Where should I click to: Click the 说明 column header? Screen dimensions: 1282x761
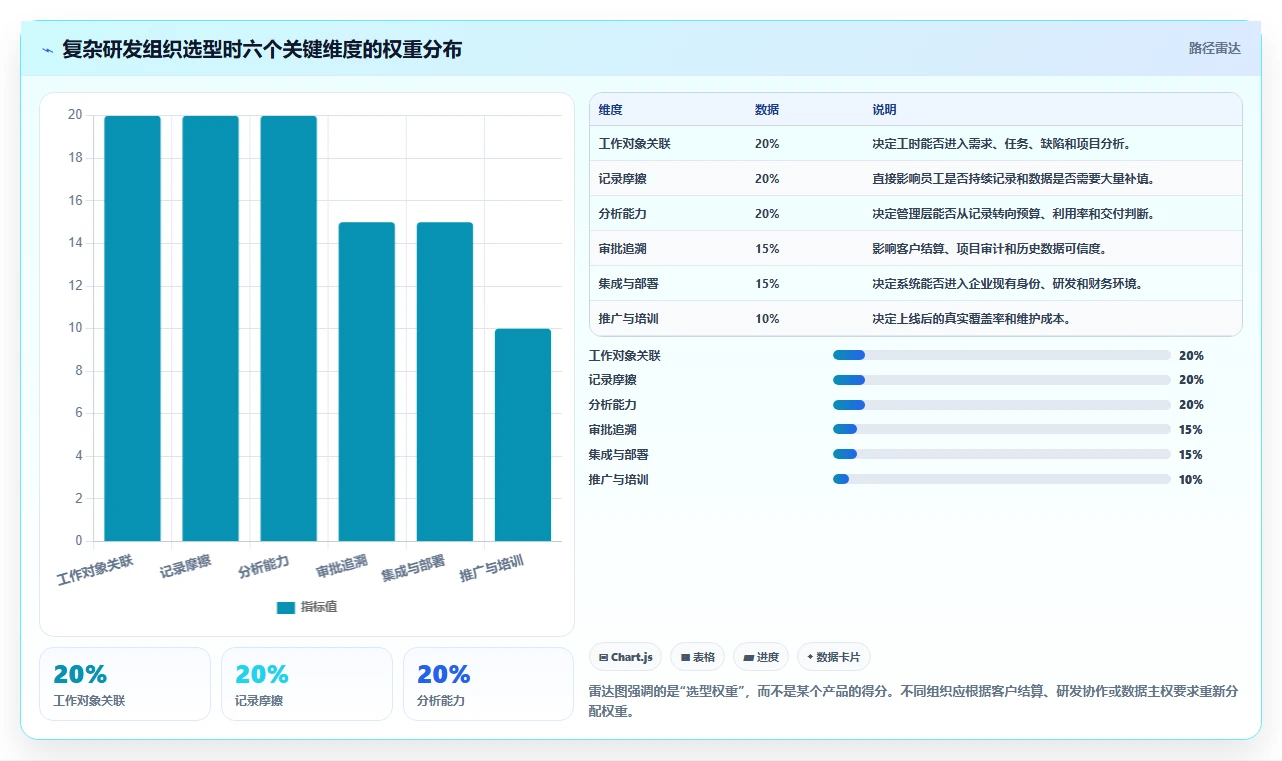[x=884, y=110]
